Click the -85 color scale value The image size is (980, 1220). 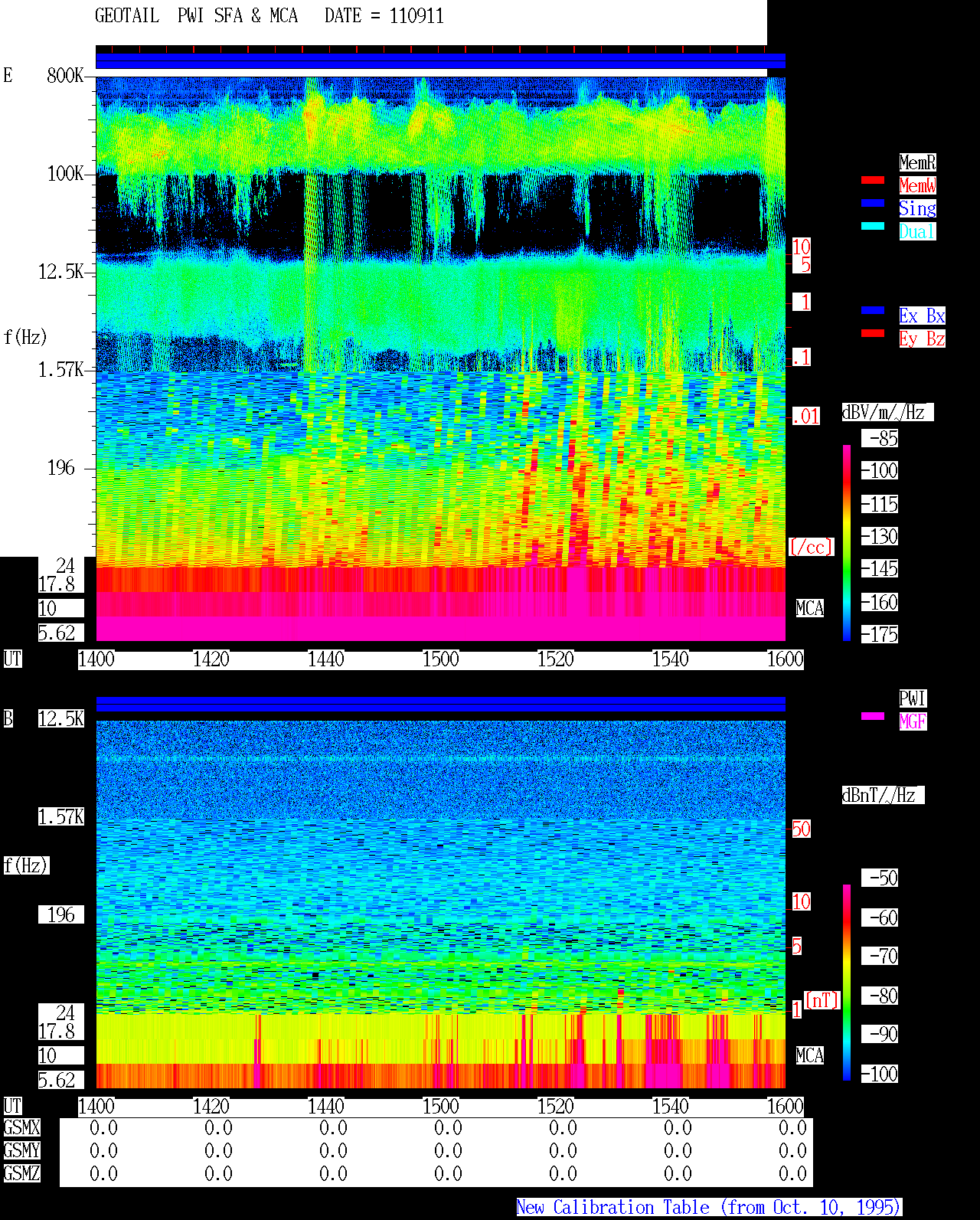coord(880,439)
